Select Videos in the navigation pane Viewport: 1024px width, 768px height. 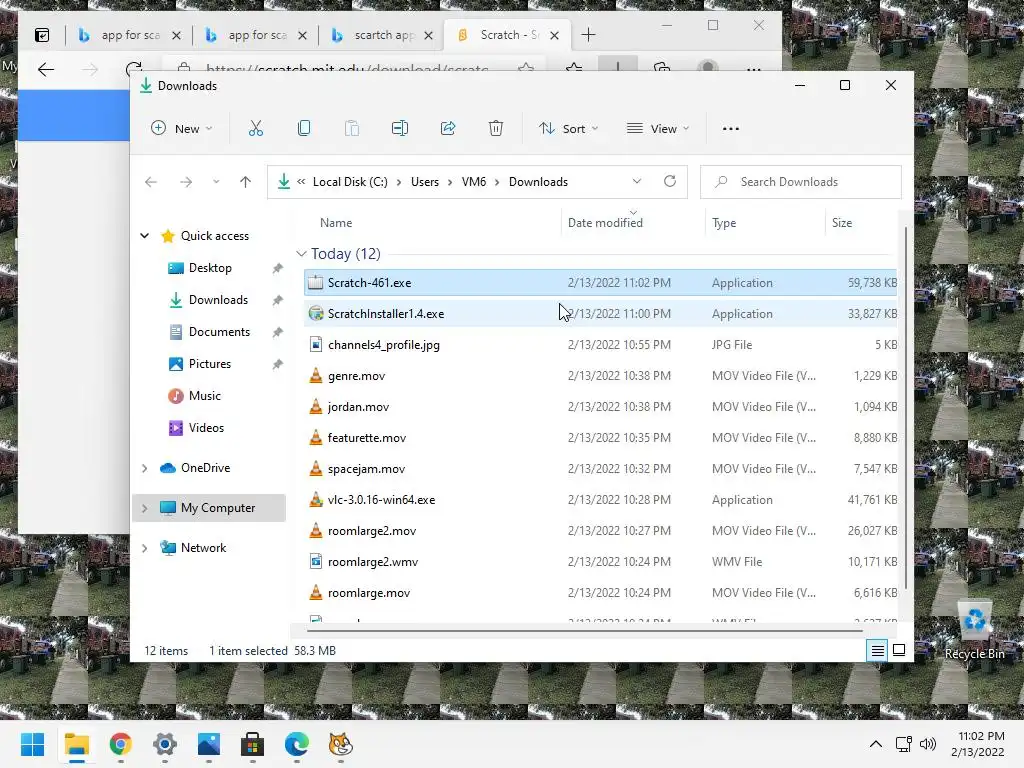coord(206,428)
